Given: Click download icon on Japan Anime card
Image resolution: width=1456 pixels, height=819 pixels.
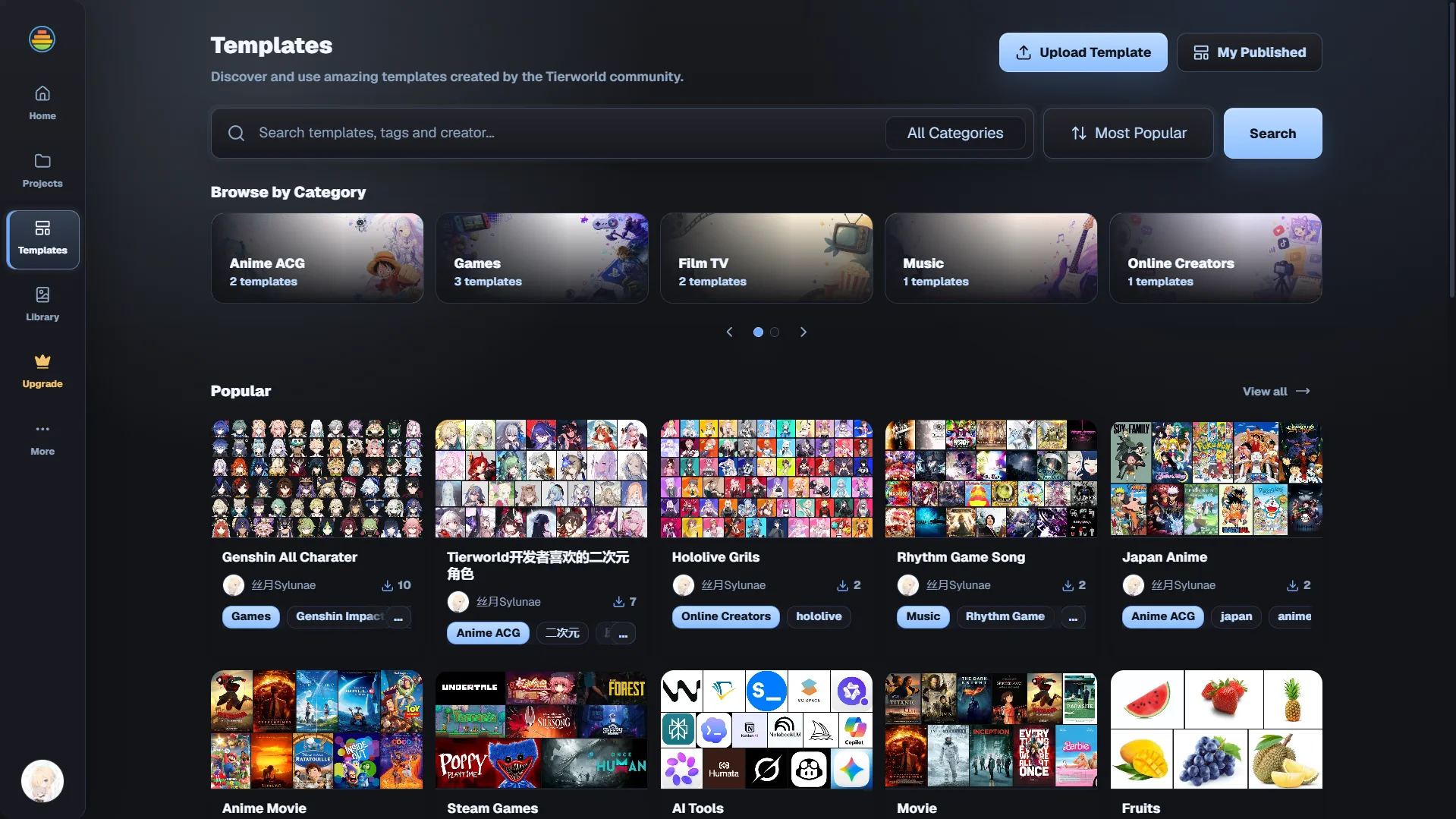Looking at the screenshot, I should click(1292, 585).
